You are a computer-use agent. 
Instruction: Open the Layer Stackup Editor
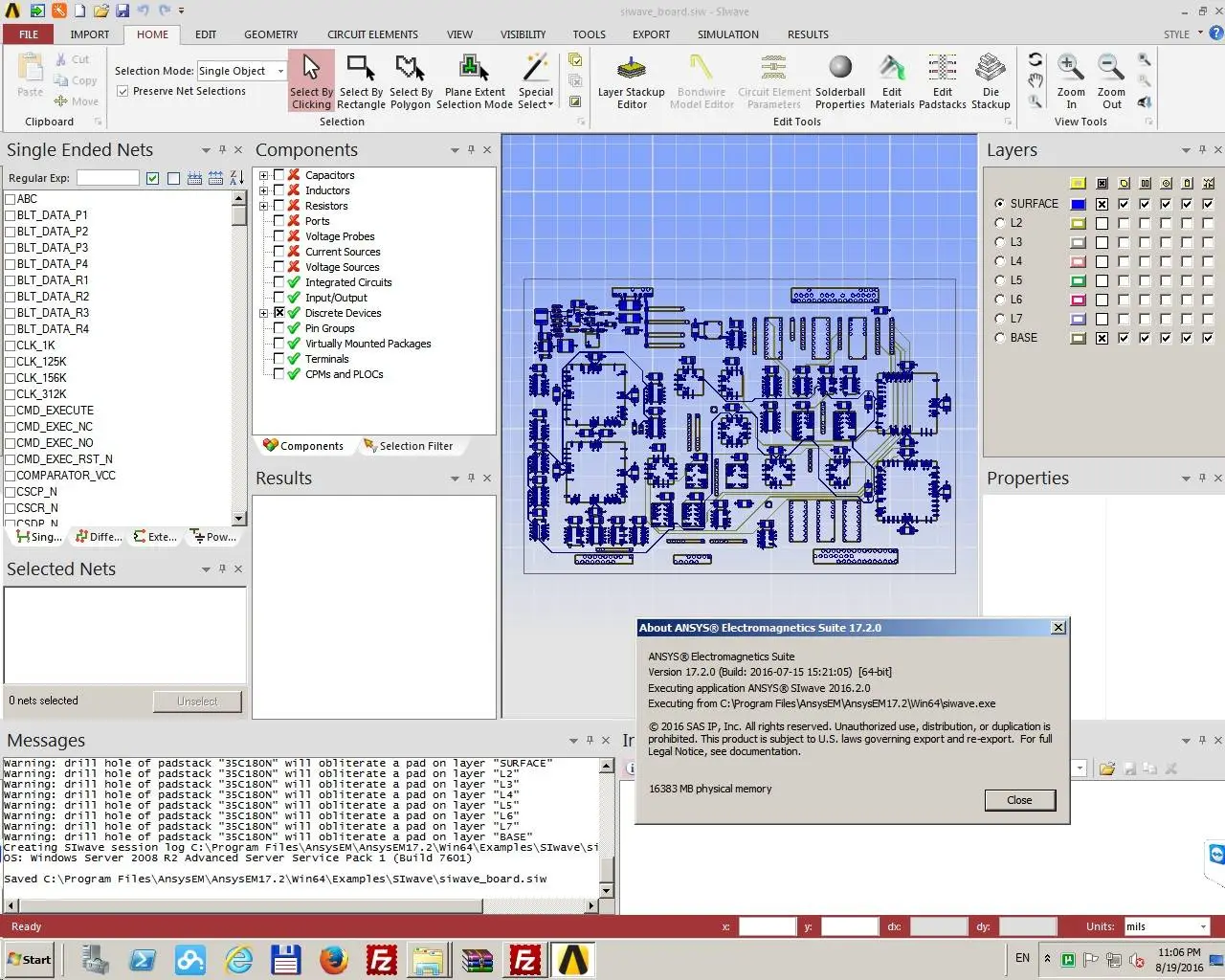[x=631, y=81]
